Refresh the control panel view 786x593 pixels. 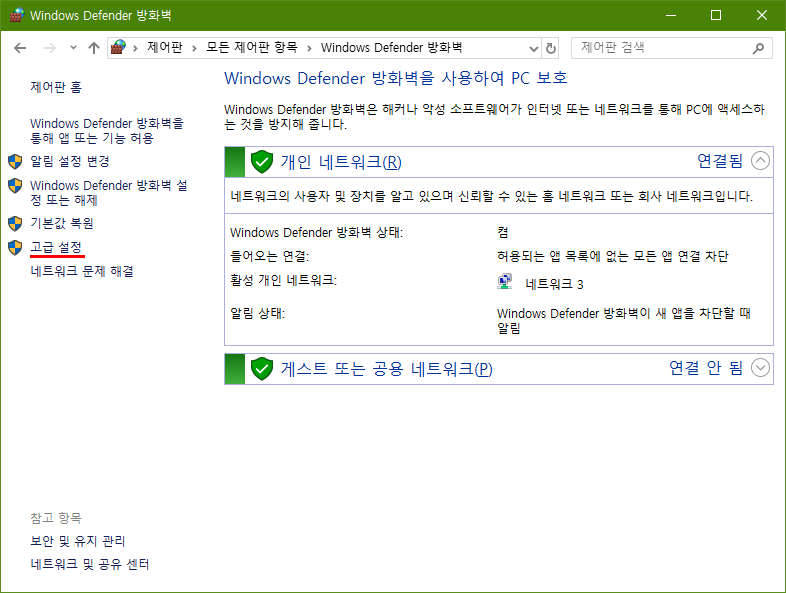pos(550,48)
